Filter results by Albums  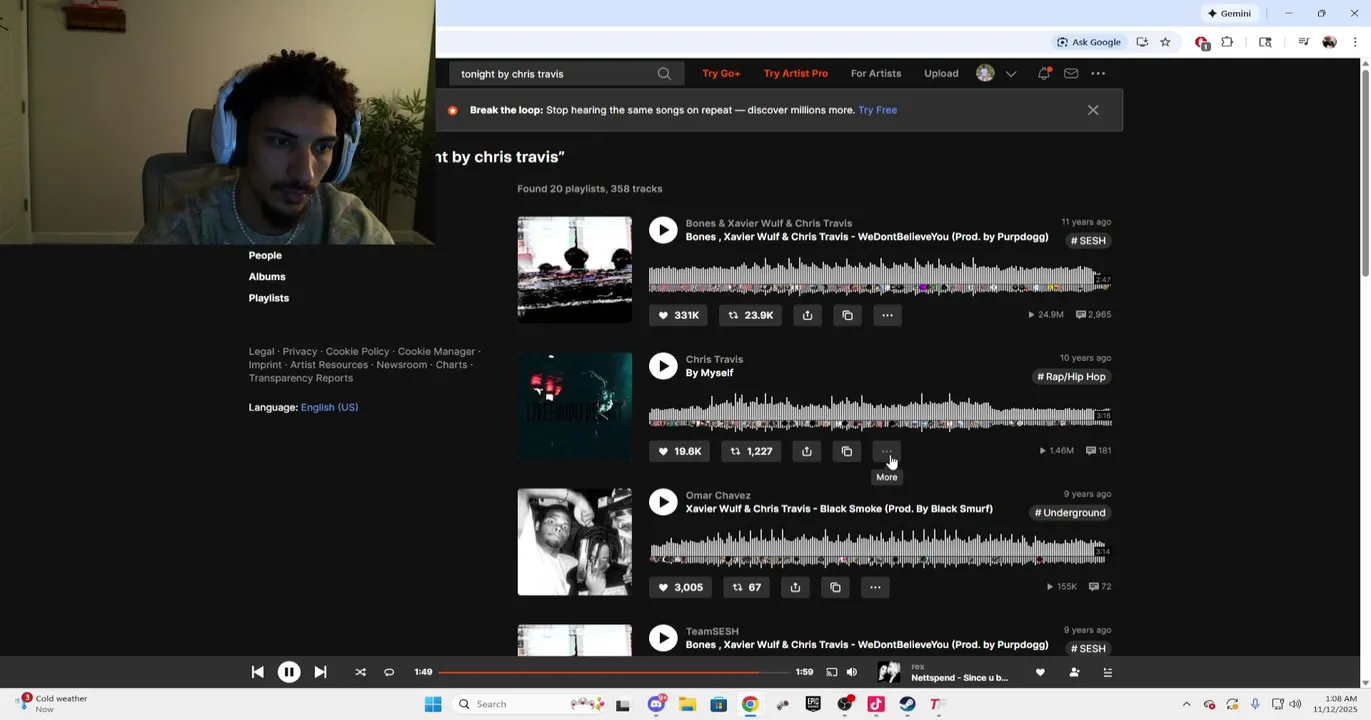[x=267, y=276]
